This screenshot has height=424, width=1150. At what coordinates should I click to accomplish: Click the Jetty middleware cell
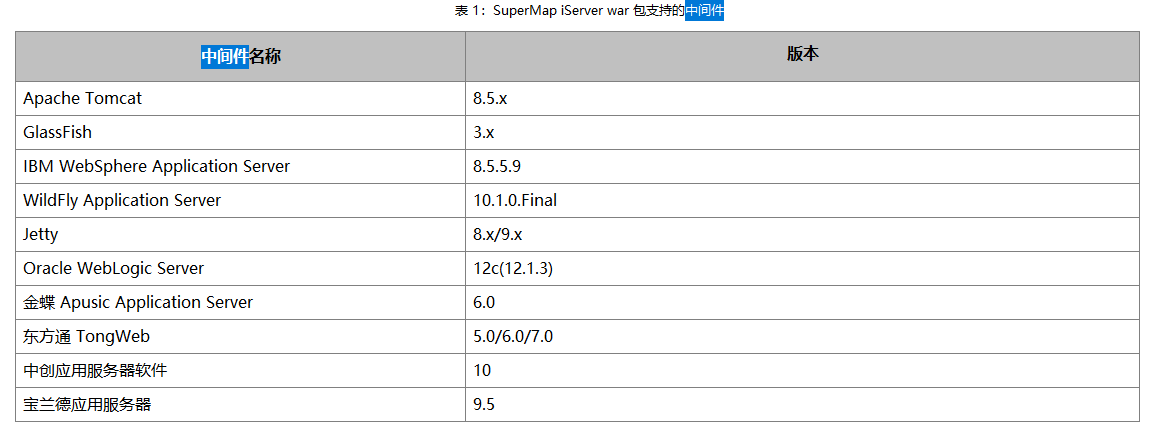tap(240, 234)
